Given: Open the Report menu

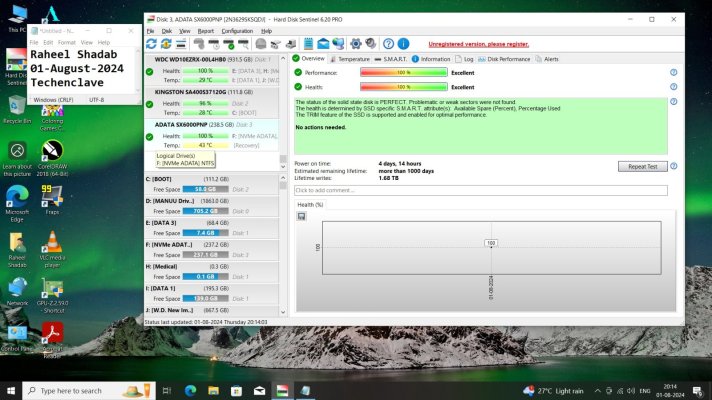Looking at the screenshot, I should tap(206, 31).
